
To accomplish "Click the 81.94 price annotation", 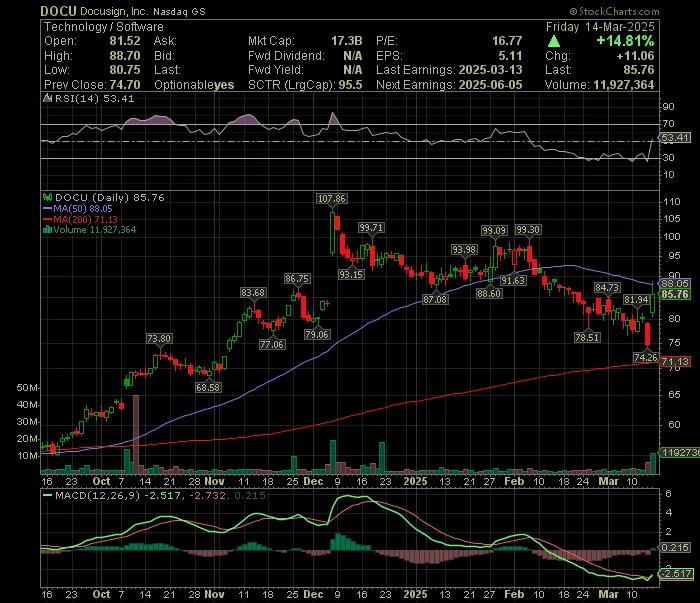I will tap(636, 300).
